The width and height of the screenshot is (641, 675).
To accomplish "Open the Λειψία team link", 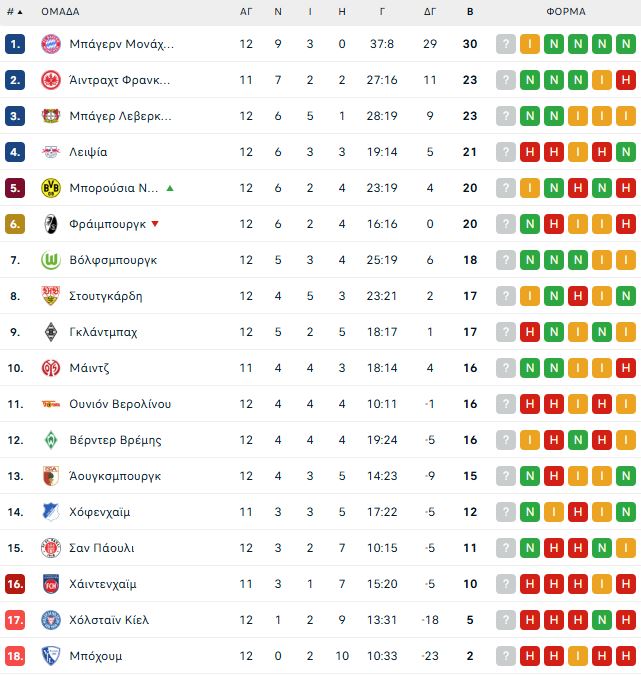I will [88, 152].
